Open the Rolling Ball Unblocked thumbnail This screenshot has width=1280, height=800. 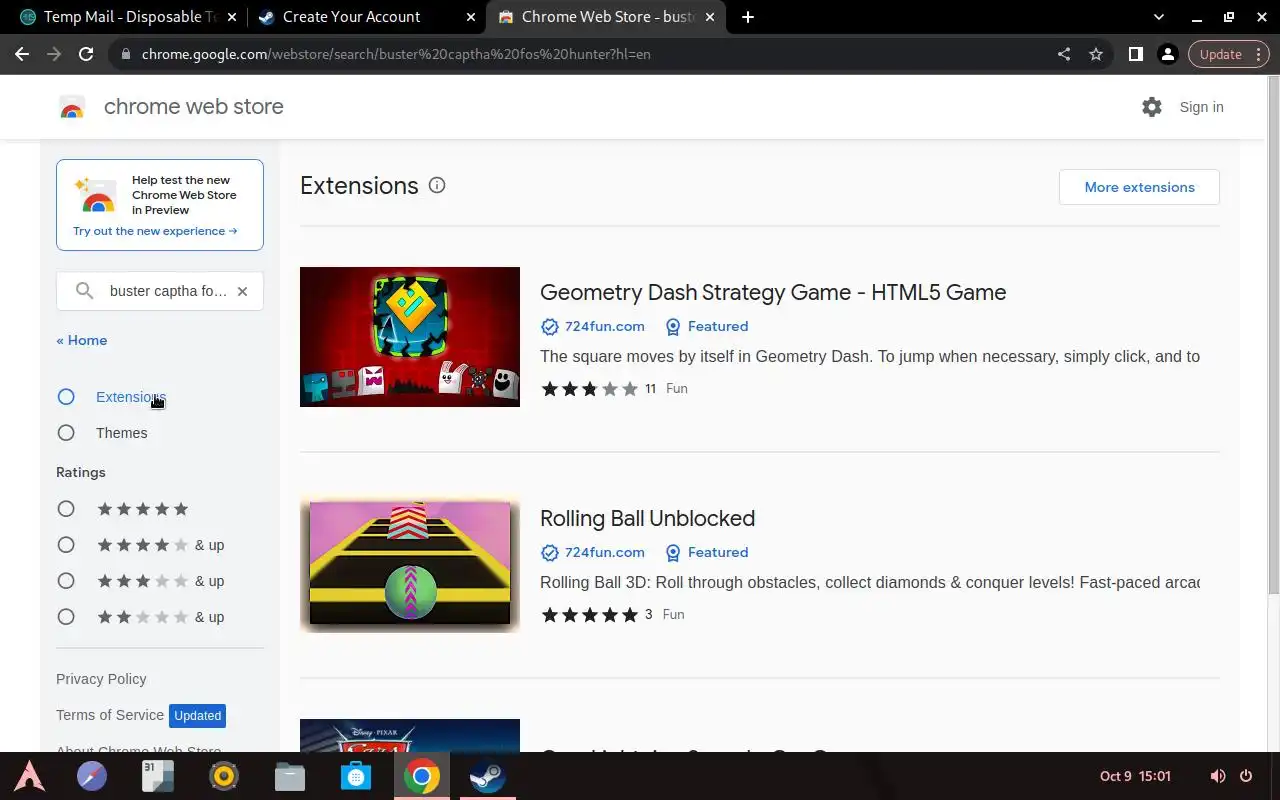[x=410, y=563]
